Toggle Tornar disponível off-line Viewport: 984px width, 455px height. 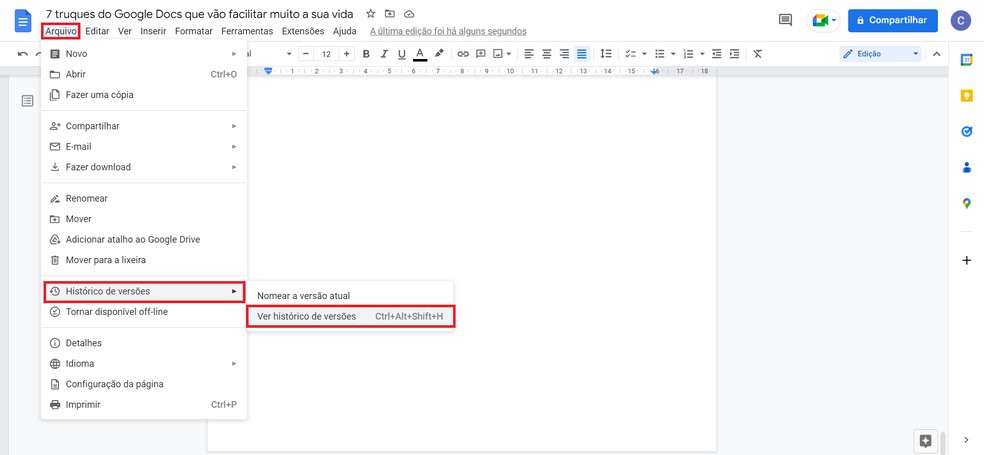[x=144, y=311]
